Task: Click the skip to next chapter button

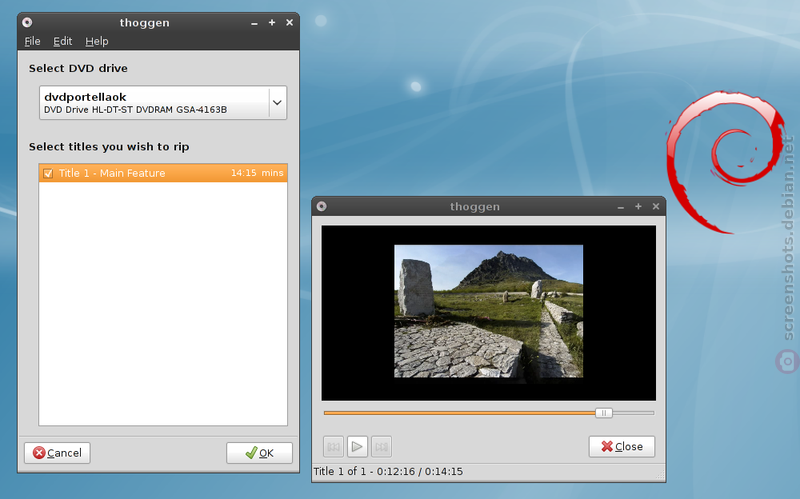Action: [381, 447]
